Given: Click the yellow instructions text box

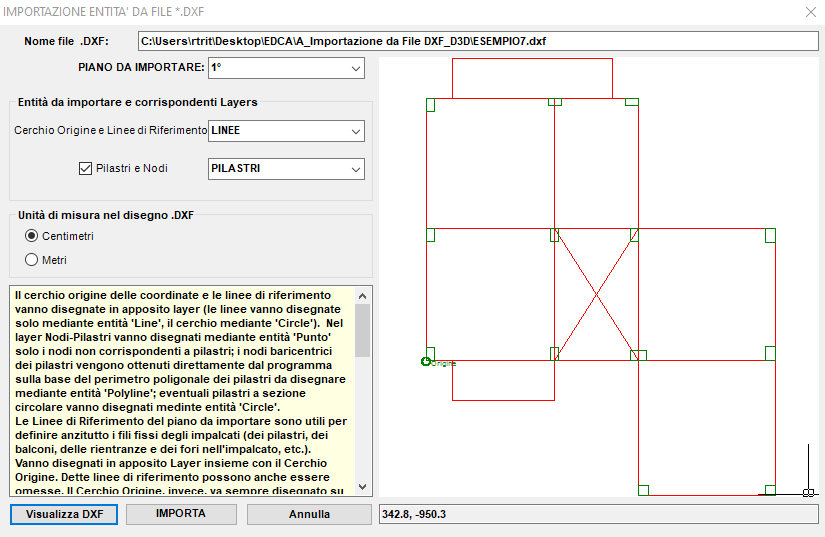Looking at the screenshot, I should point(183,391).
